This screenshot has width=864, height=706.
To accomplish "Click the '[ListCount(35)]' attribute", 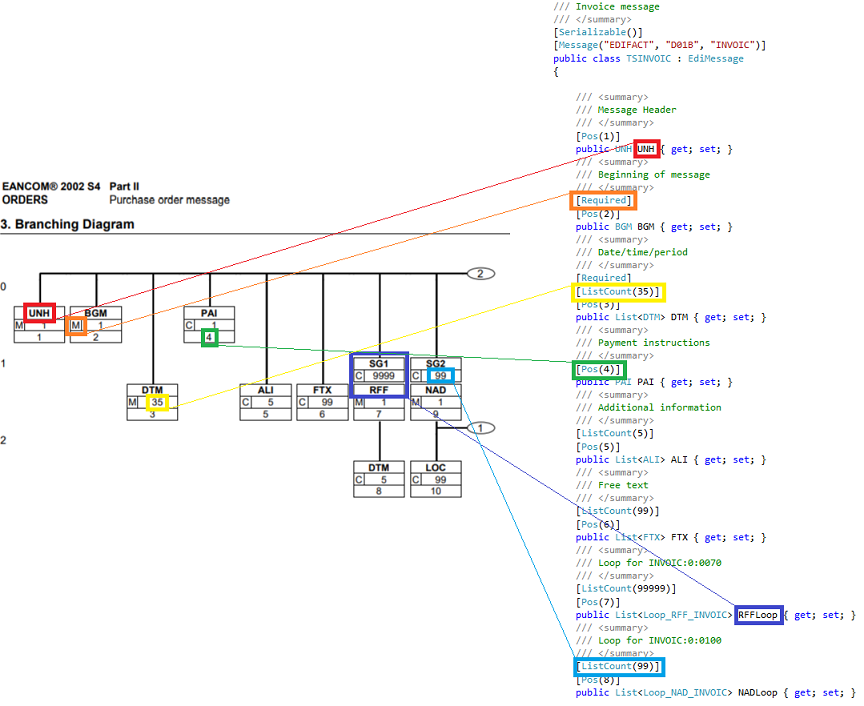I will (x=618, y=292).
